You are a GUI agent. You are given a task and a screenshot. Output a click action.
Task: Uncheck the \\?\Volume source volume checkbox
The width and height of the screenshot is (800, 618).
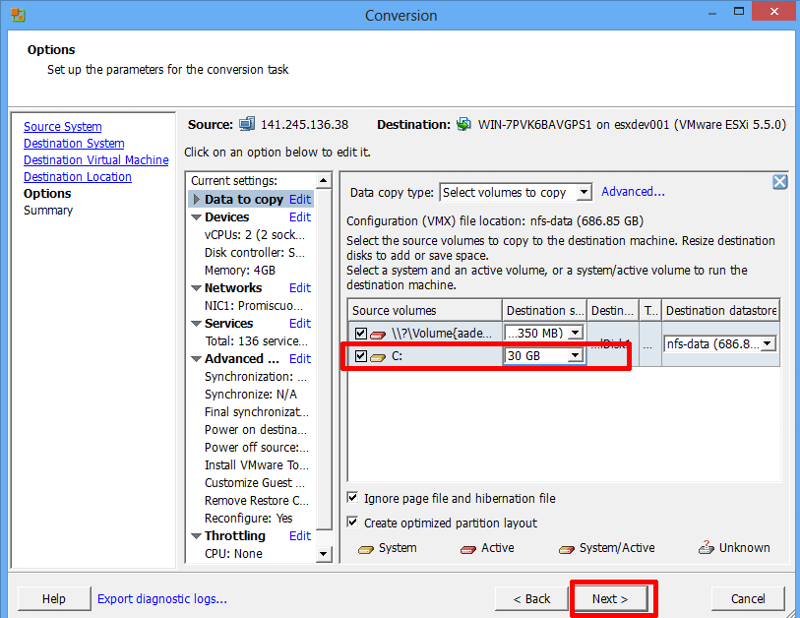tap(361, 333)
